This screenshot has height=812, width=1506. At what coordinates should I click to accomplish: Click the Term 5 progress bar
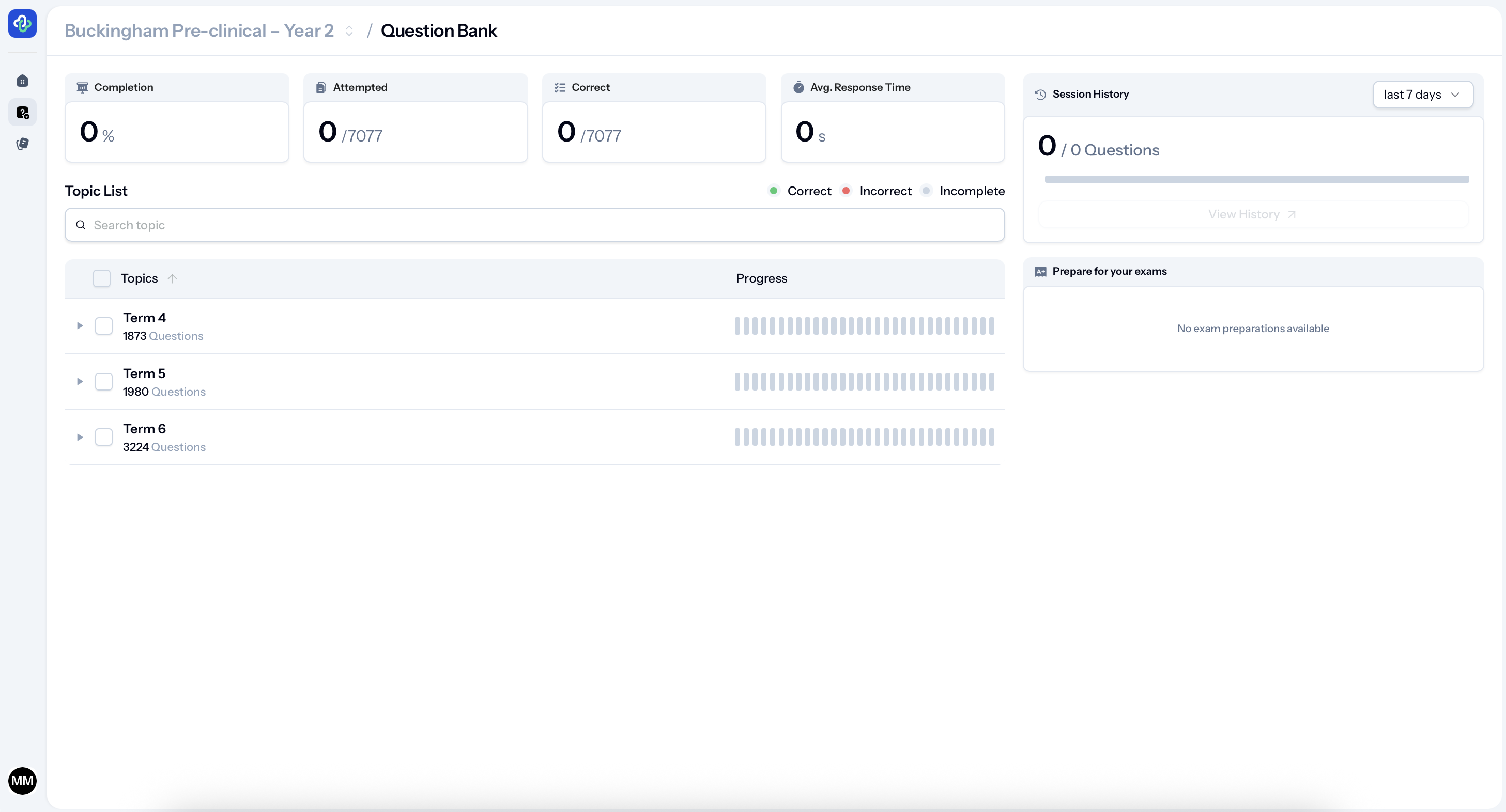coord(864,382)
